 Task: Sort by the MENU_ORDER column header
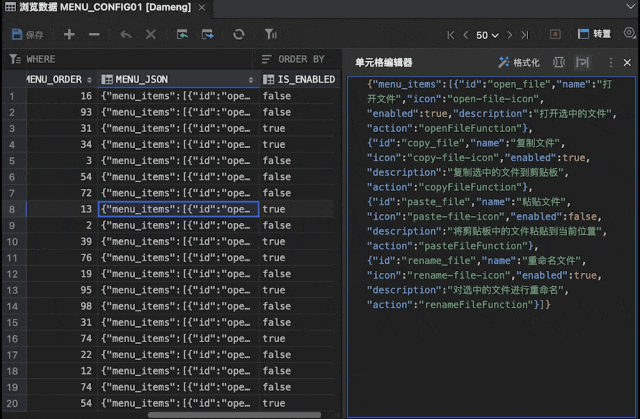(x=61, y=80)
